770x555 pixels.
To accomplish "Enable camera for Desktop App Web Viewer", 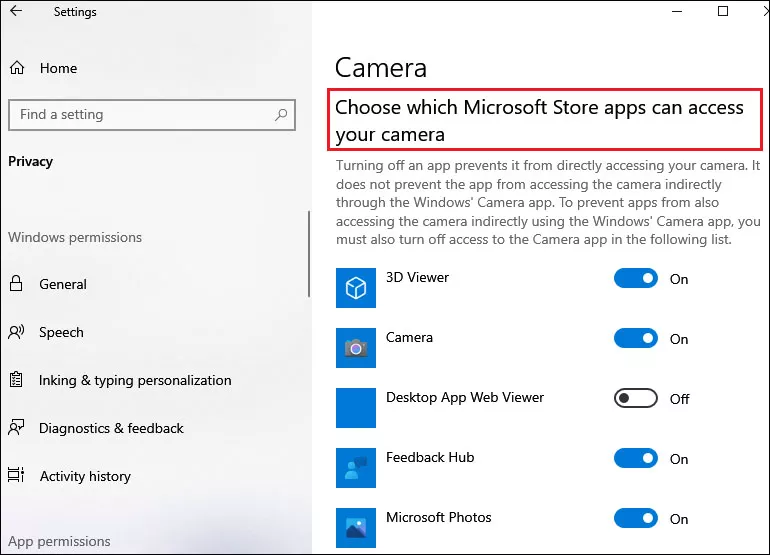I will 635,398.
